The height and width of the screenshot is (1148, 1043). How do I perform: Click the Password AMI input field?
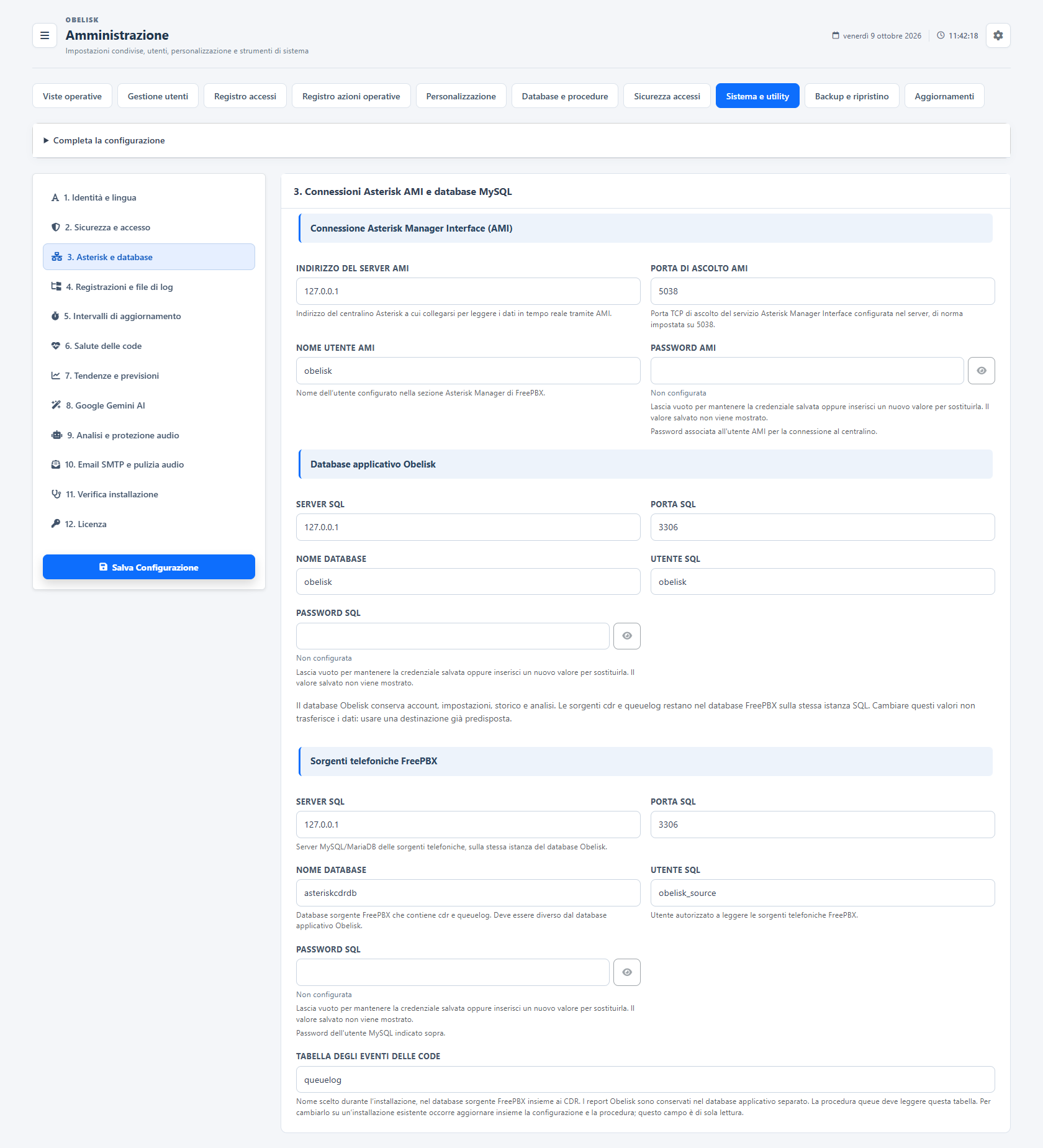807,371
